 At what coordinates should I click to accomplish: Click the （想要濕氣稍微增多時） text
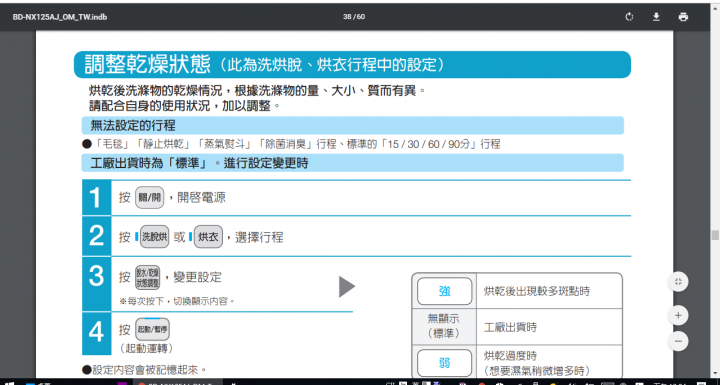pyautogui.click(x=536, y=370)
